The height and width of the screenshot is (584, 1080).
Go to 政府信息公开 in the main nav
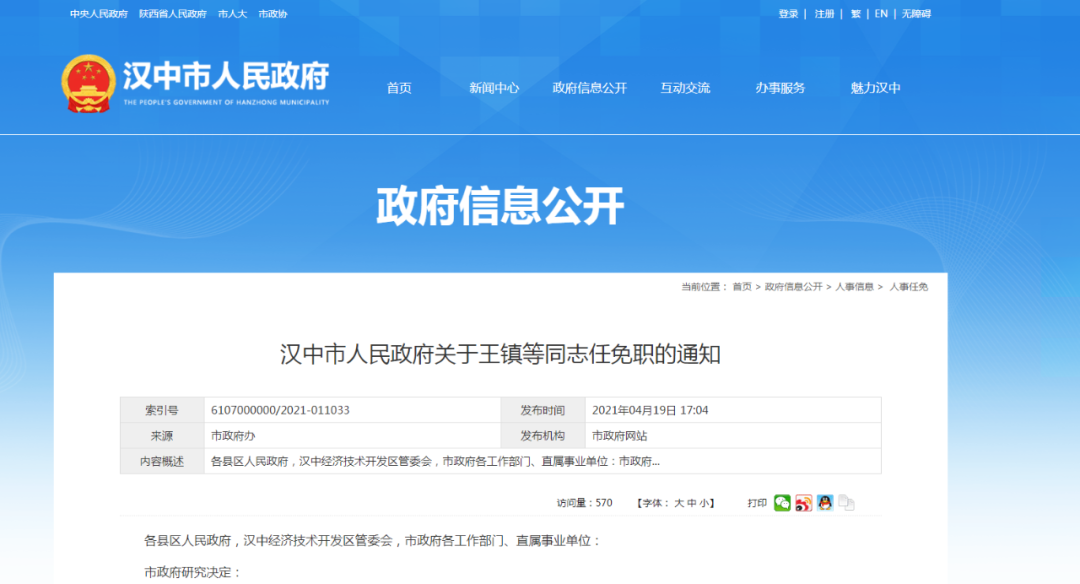(x=590, y=88)
